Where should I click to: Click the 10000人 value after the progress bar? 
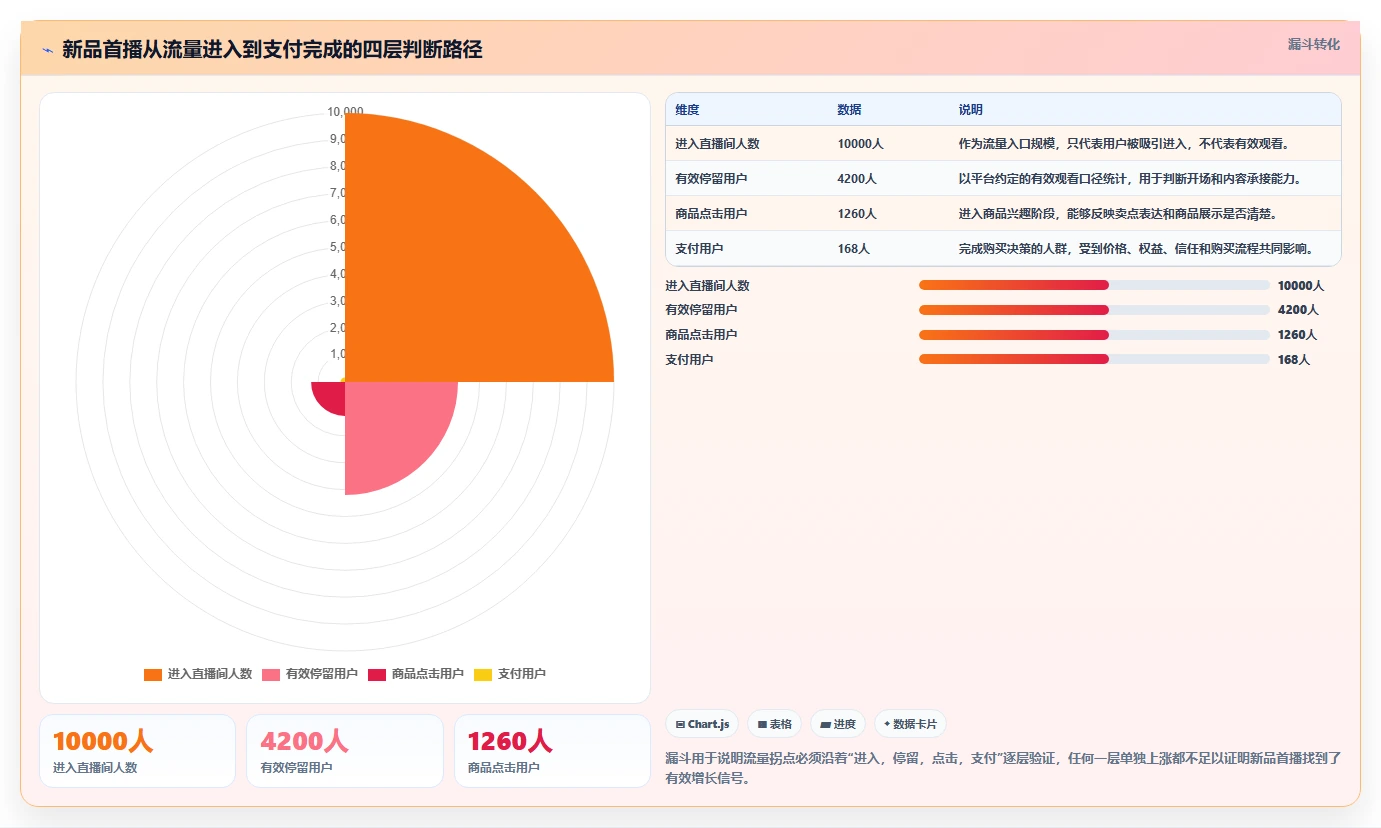point(1301,286)
